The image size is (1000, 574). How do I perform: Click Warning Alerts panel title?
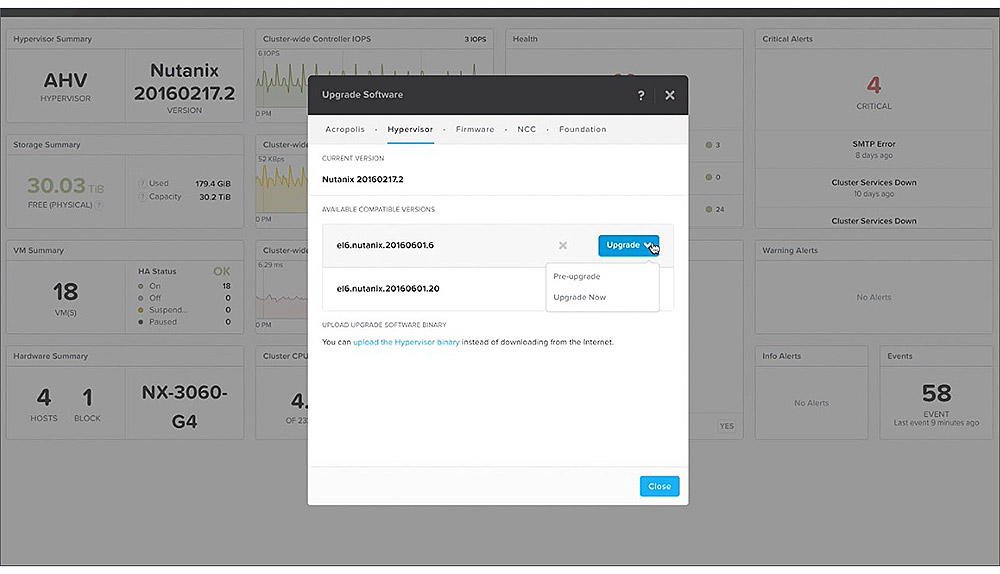[x=790, y=251]
